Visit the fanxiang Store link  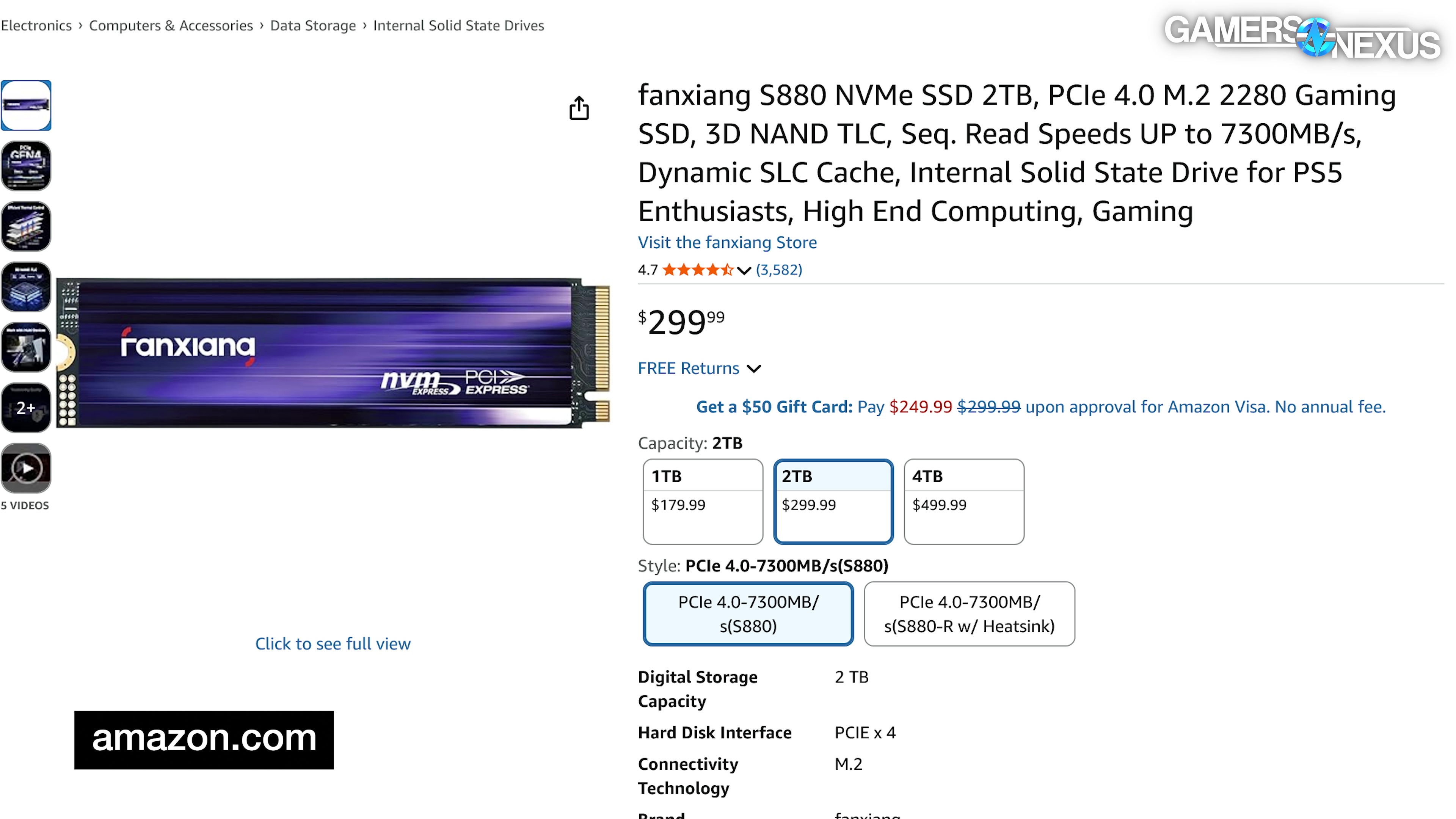pos(727,242)
